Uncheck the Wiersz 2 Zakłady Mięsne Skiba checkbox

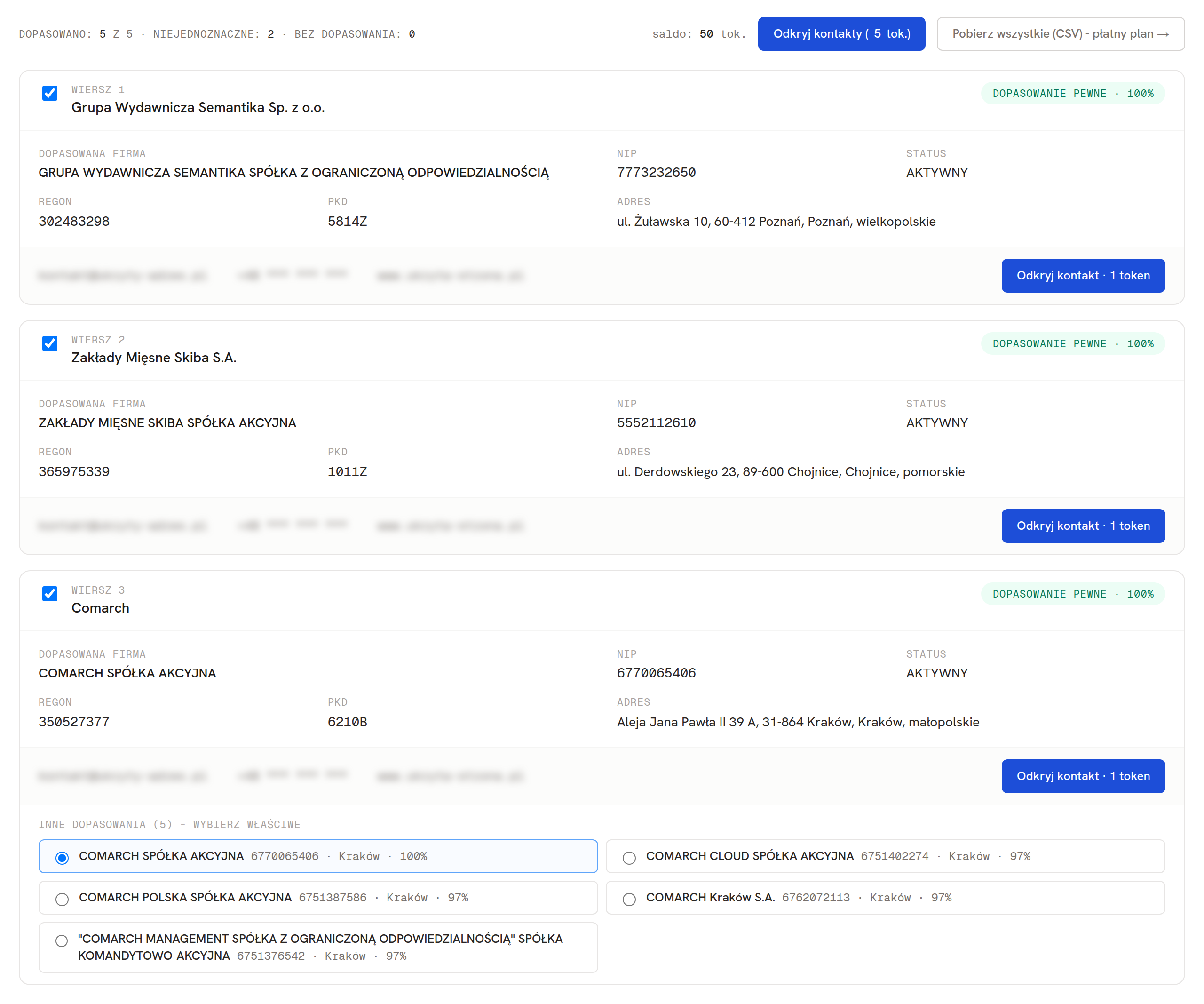tap(50, 343)
